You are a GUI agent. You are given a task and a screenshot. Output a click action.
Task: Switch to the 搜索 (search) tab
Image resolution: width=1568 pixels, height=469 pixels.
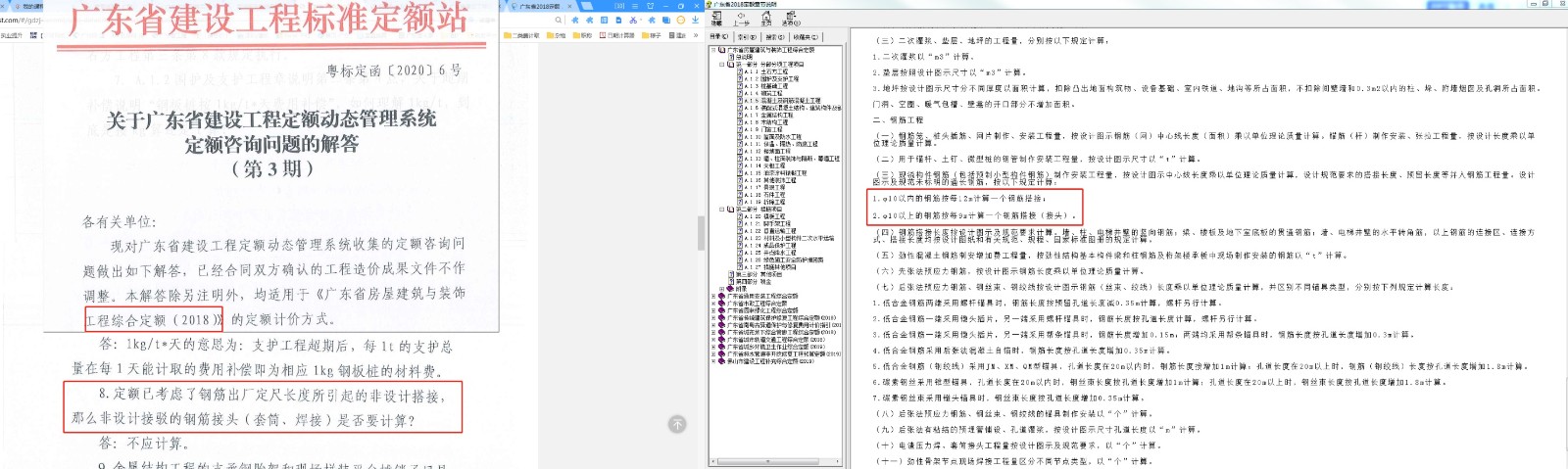coord(775,37)
